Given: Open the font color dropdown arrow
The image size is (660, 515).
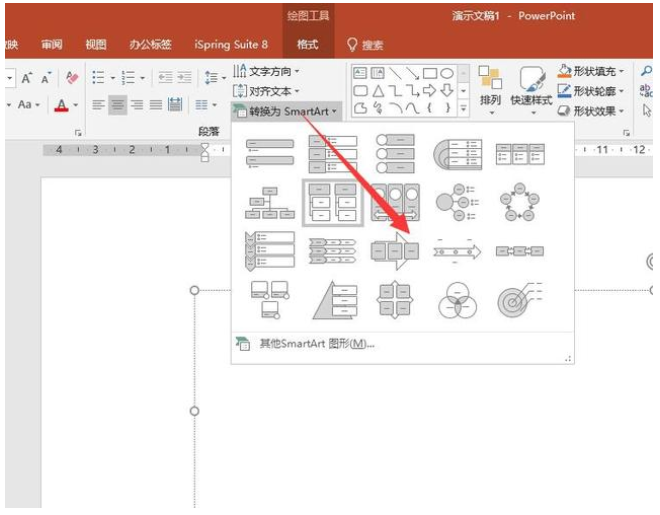Looking at the screenshot, I should [x=76, y=105].
